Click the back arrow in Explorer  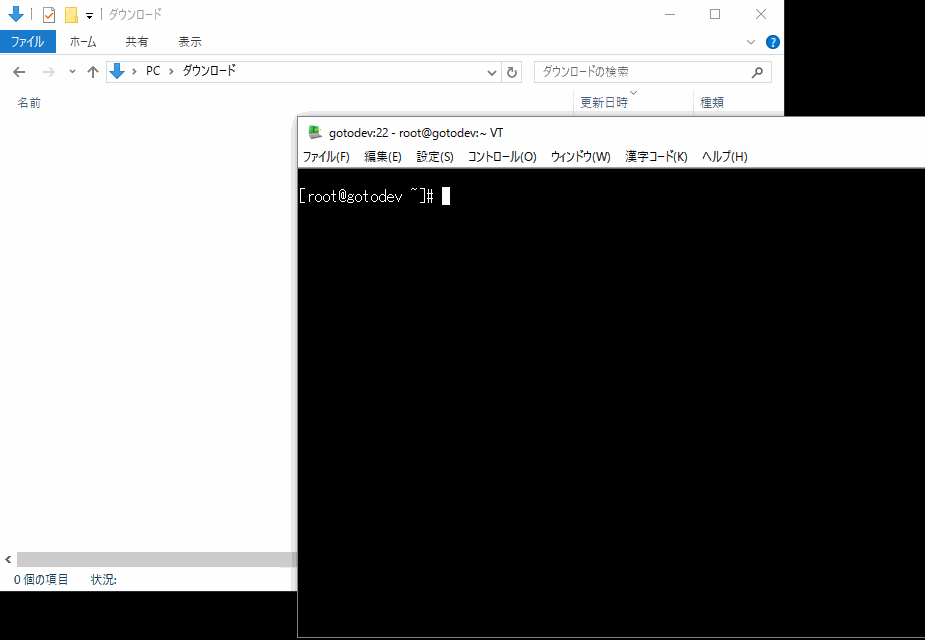[19, 72]
